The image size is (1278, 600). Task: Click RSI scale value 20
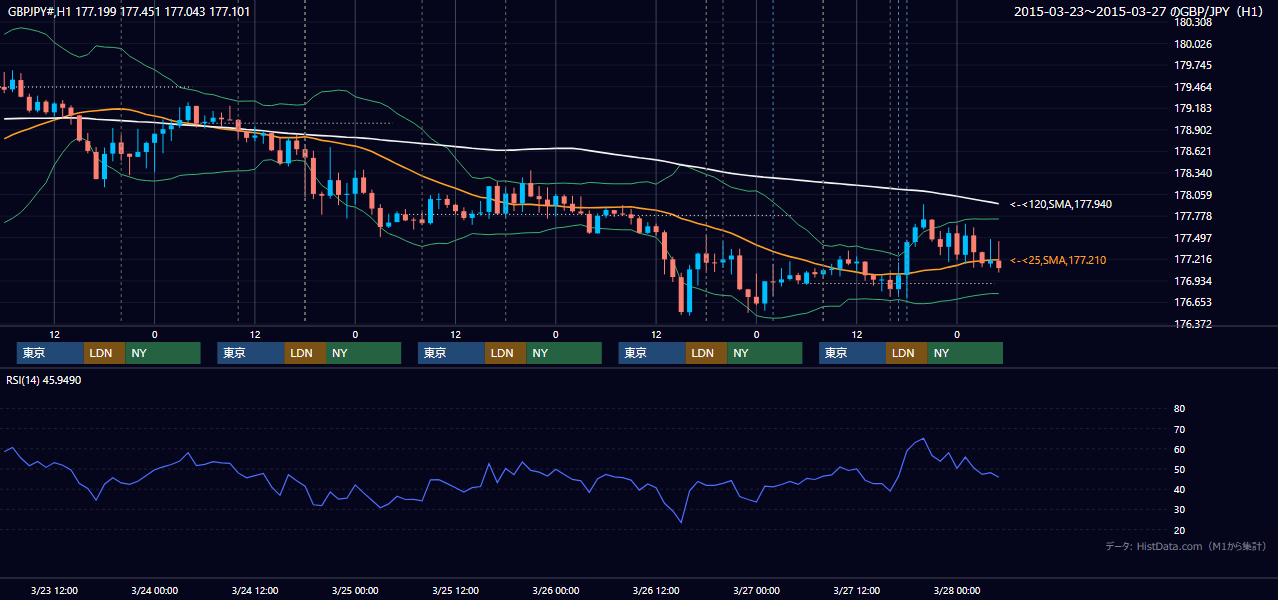click(1179, 530)
